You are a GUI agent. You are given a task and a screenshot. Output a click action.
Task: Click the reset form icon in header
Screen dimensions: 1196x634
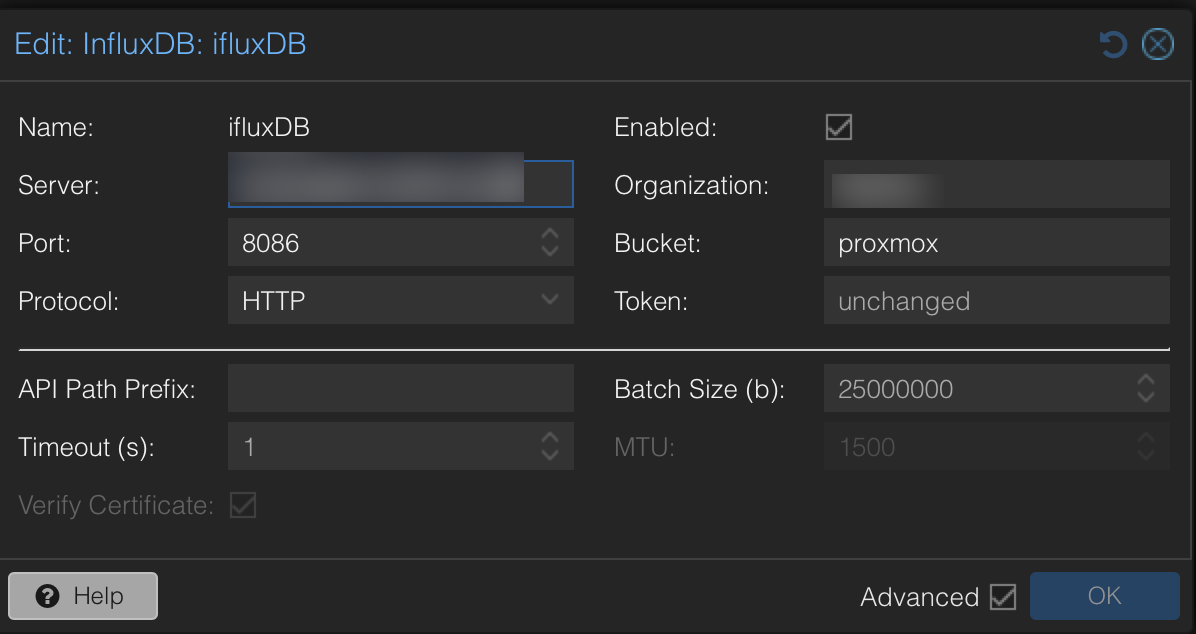pyautogui.click(x=1113, y=45)
